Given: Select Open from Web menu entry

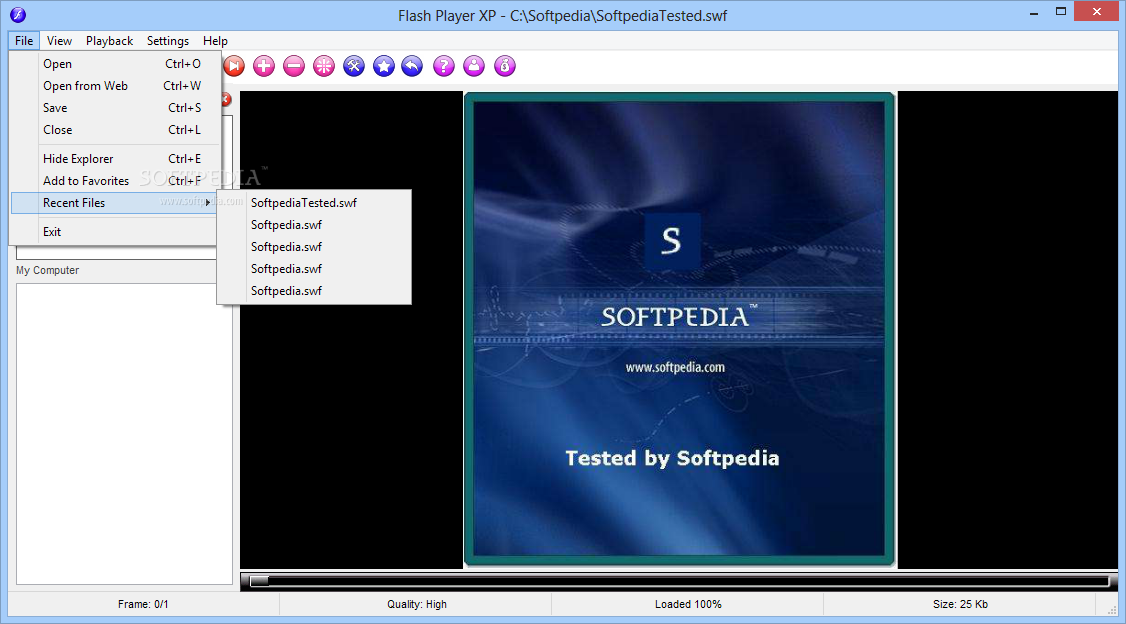Looking at the screenshot, I should click(115, 86).
